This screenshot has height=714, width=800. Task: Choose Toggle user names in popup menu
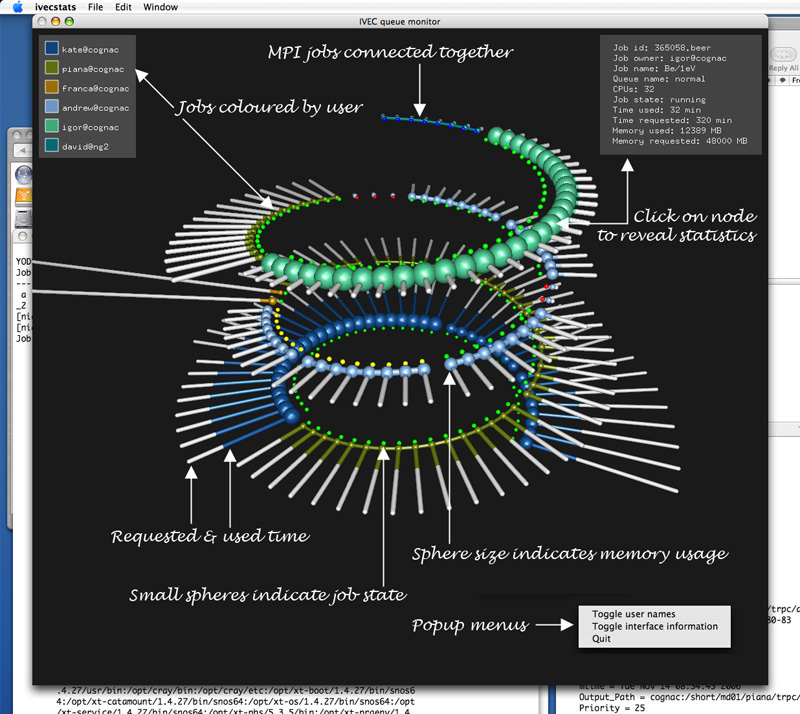[634, 614]
